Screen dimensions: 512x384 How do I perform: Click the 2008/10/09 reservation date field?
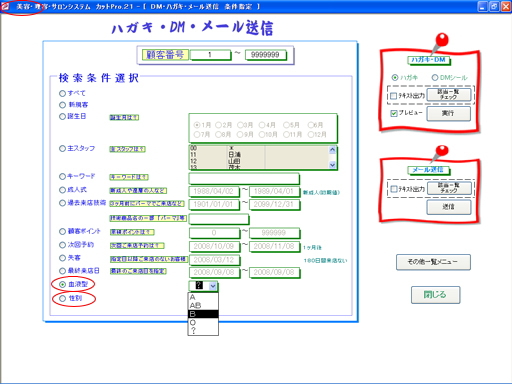[x=214, y=246]
